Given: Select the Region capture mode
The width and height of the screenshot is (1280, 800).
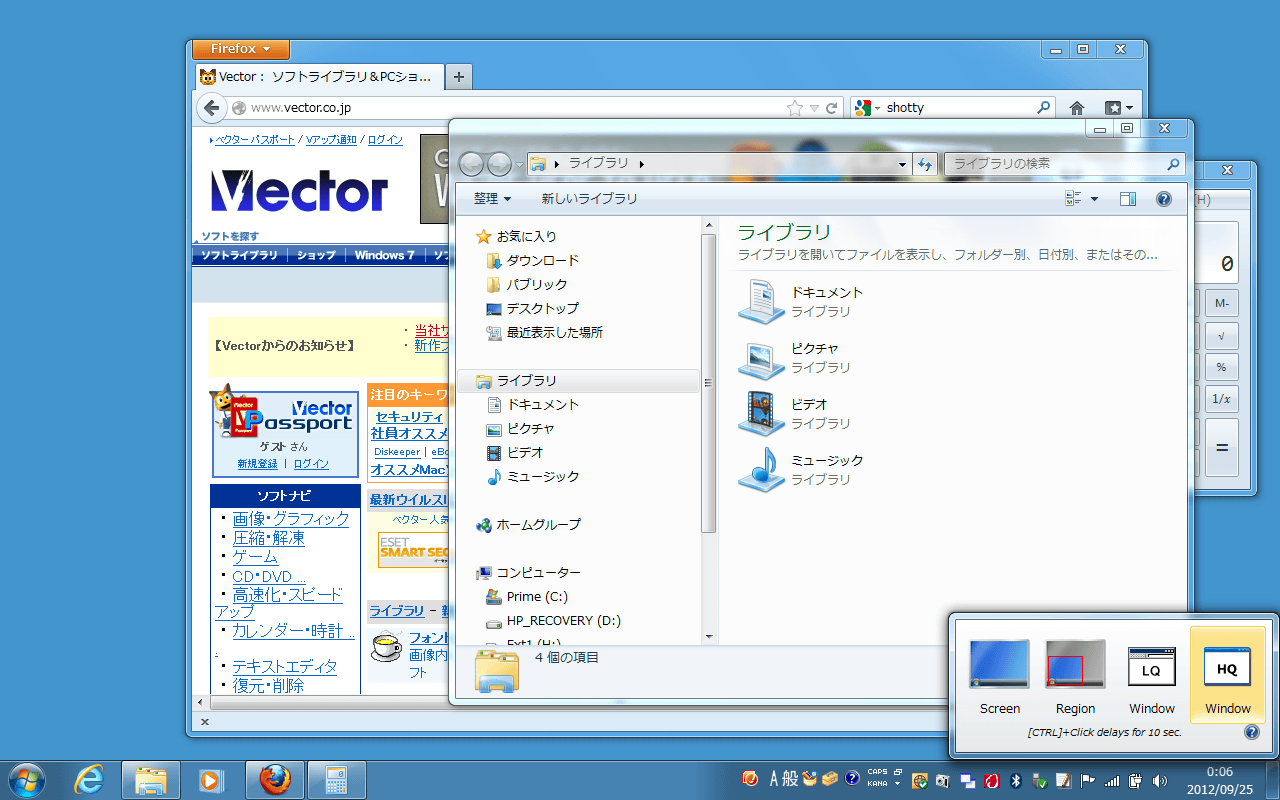Looking at the screenshot, I should tap(1075, 678).
